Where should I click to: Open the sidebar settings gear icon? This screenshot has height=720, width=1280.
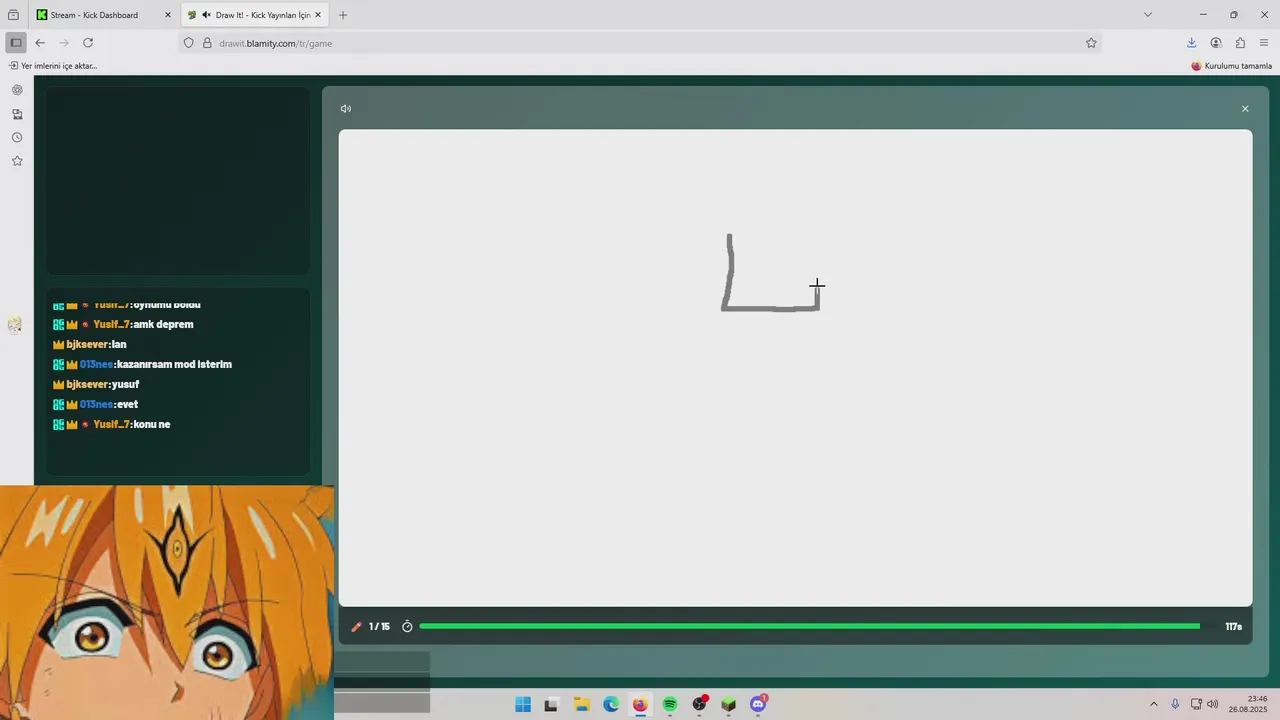[x=17, y=90]
